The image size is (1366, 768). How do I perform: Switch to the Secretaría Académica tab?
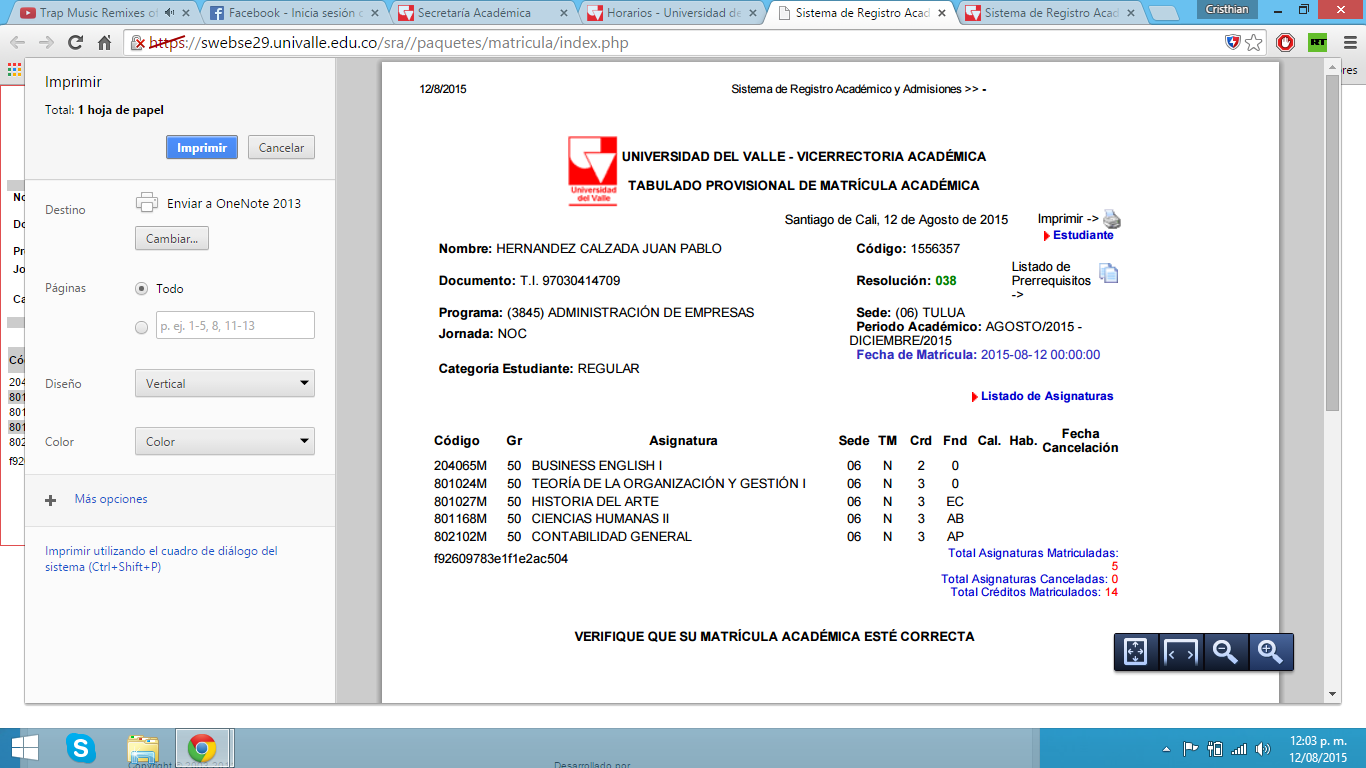pyautogui.click(x=480, y=13)
